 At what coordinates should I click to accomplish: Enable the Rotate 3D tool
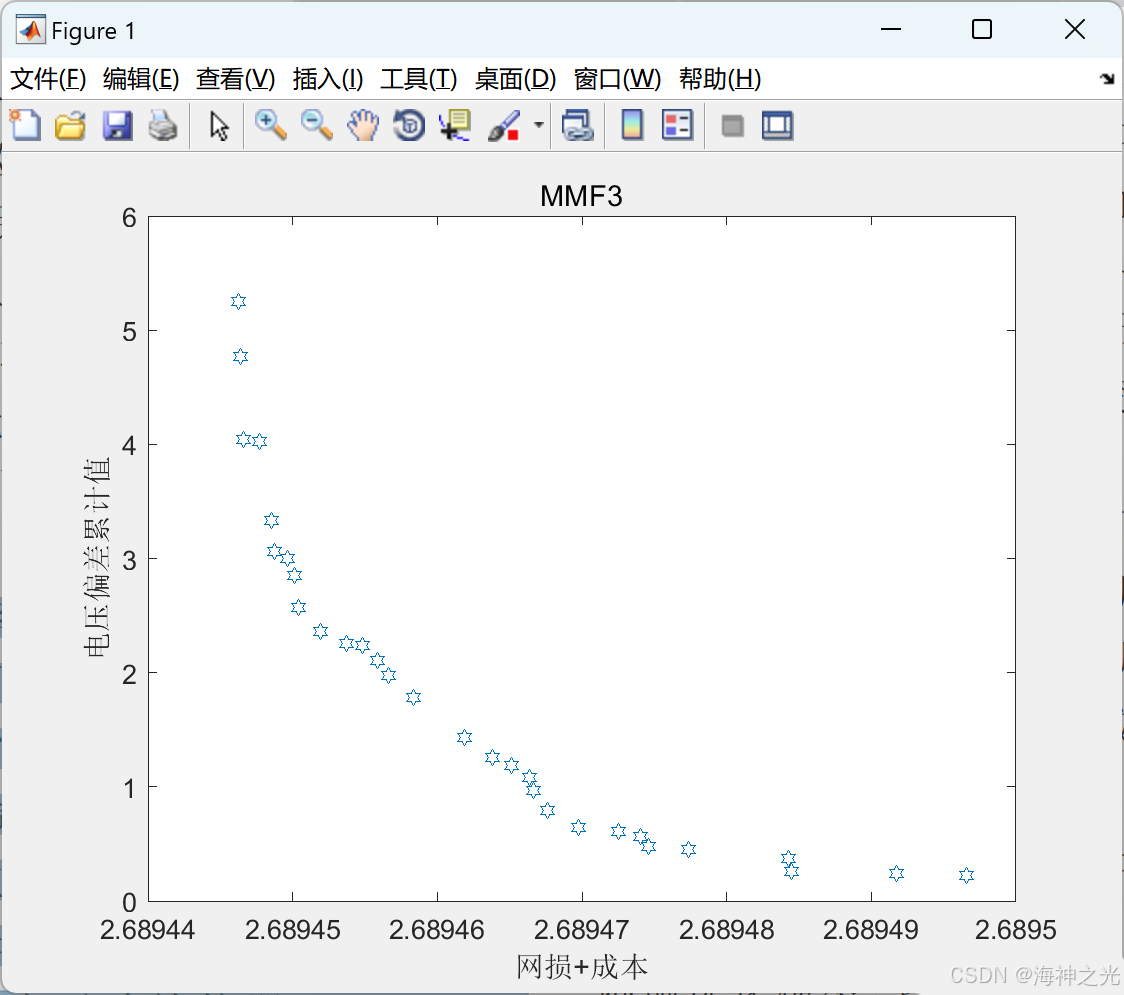[x=409, y=125]
